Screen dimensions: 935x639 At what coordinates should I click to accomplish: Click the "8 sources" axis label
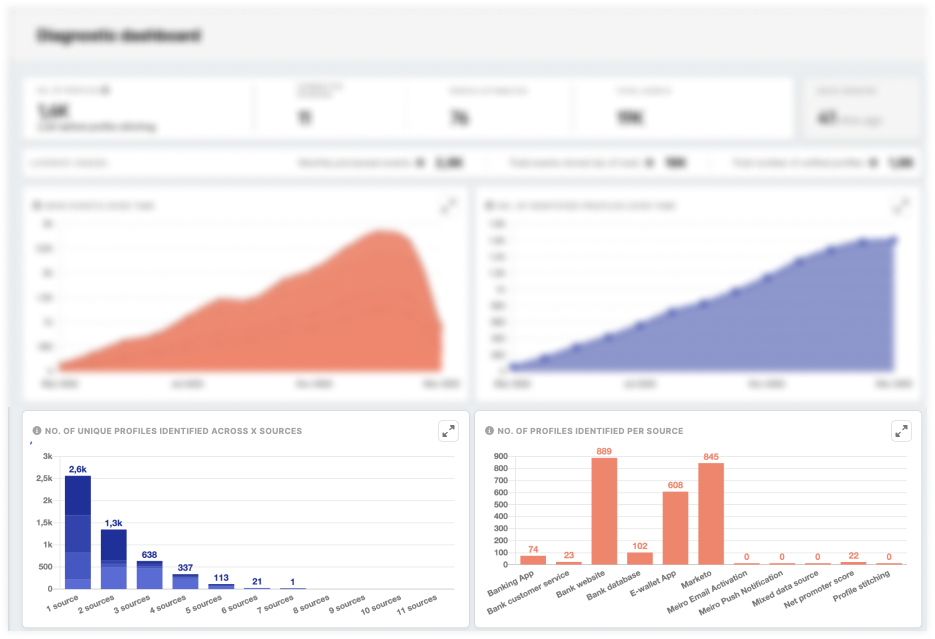[311, 603]
